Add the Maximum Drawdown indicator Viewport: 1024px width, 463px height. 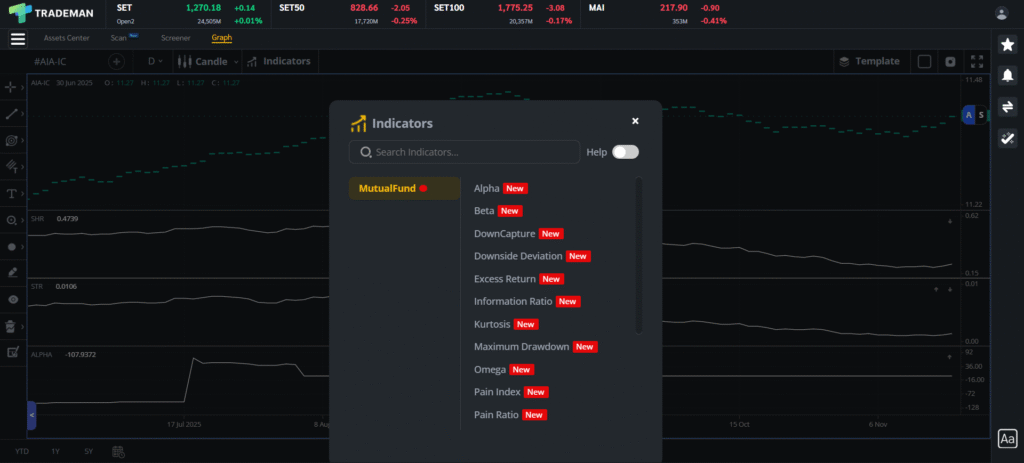pos(521,347)
